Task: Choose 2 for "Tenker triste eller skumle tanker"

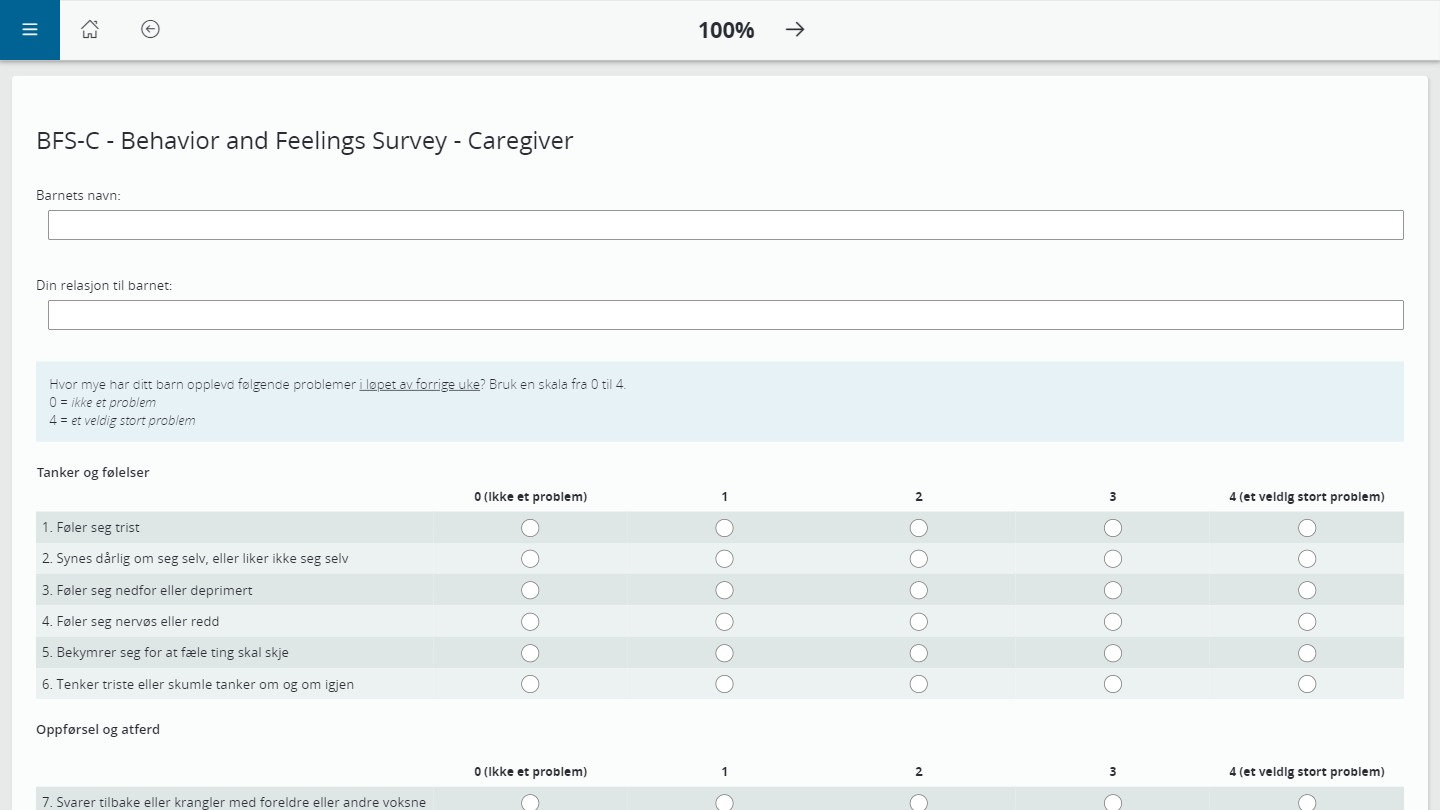Action: 918,684
